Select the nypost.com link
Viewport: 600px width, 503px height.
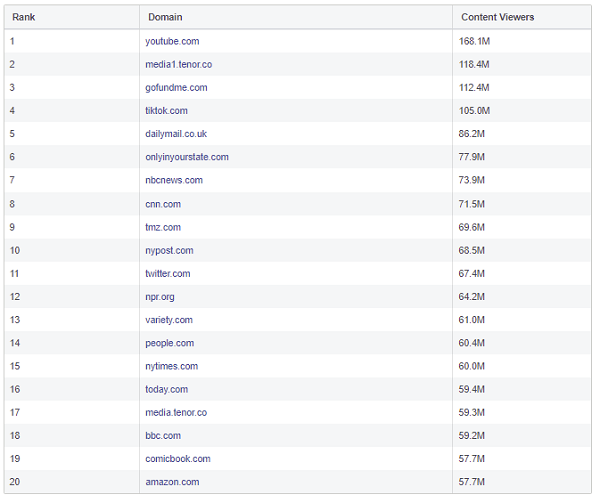click(x=169, y=250)
